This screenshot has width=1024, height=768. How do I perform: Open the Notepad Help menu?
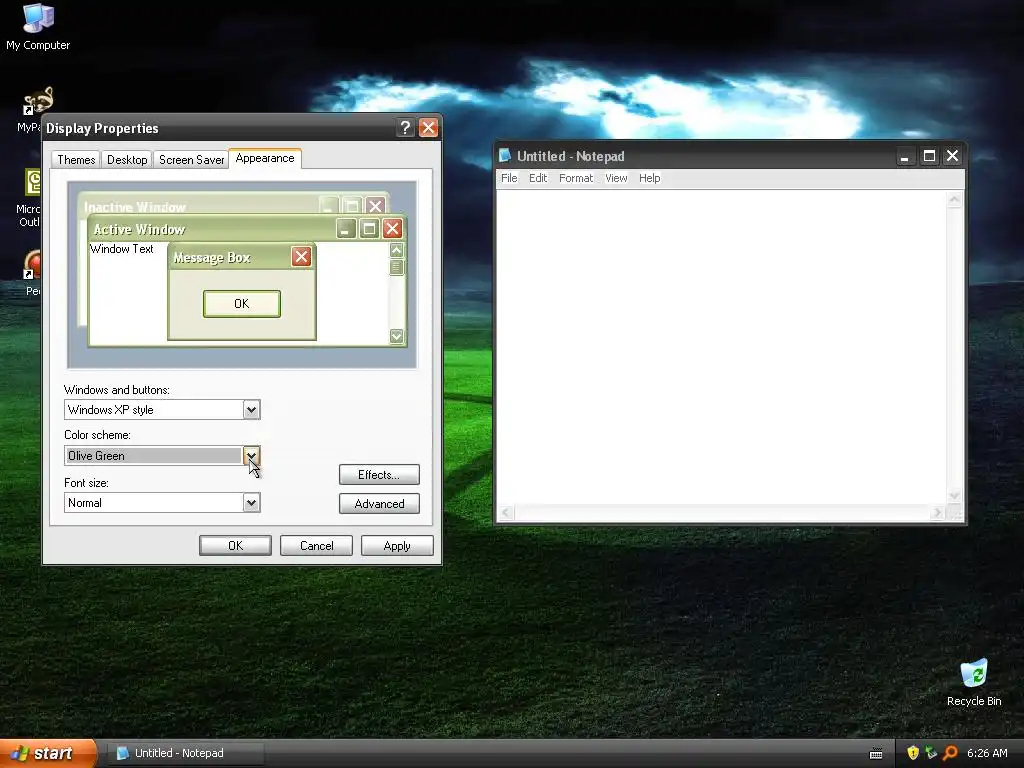pyautogui.click(x=649, y=178)
